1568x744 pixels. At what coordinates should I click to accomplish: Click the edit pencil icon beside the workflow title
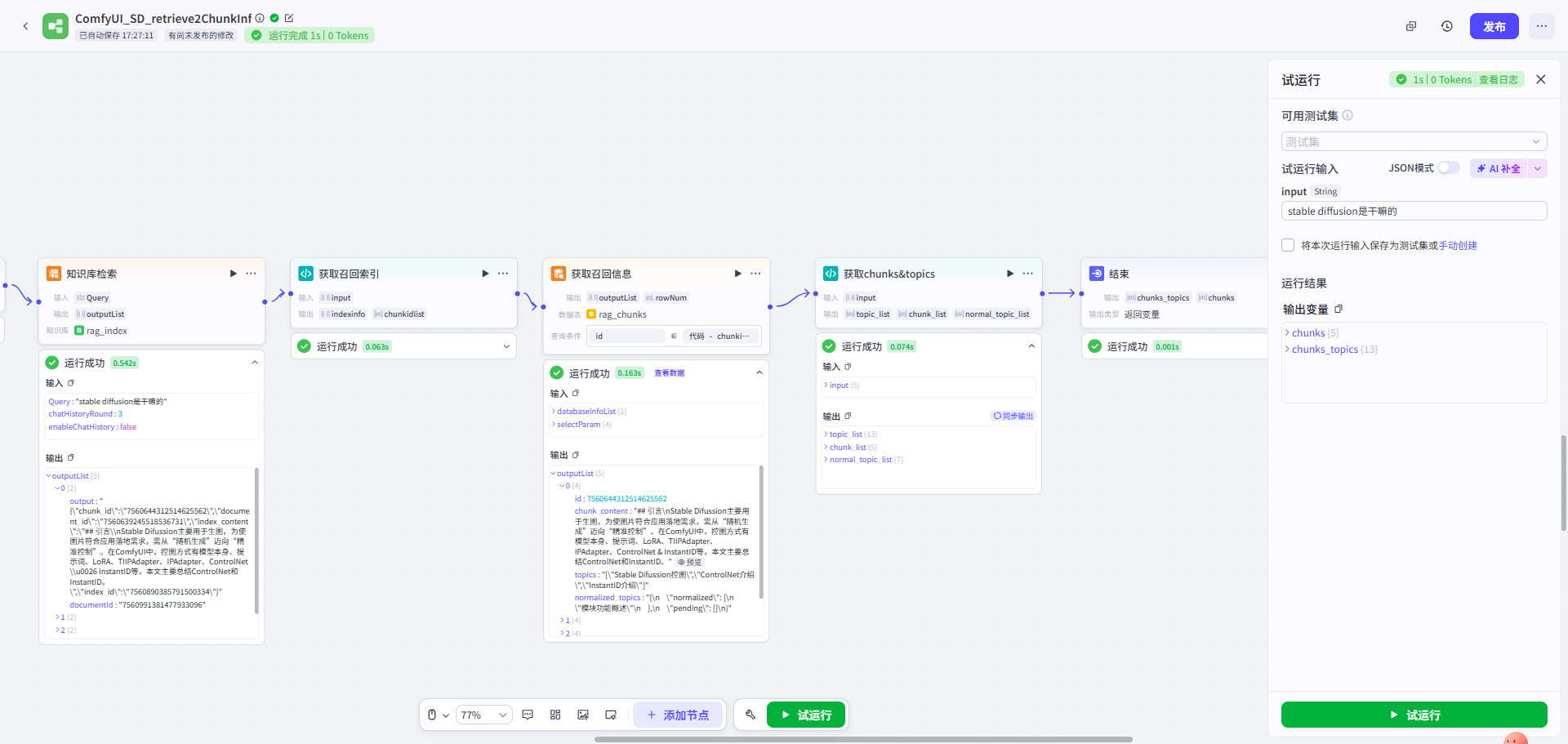click(x=289, y=18)
